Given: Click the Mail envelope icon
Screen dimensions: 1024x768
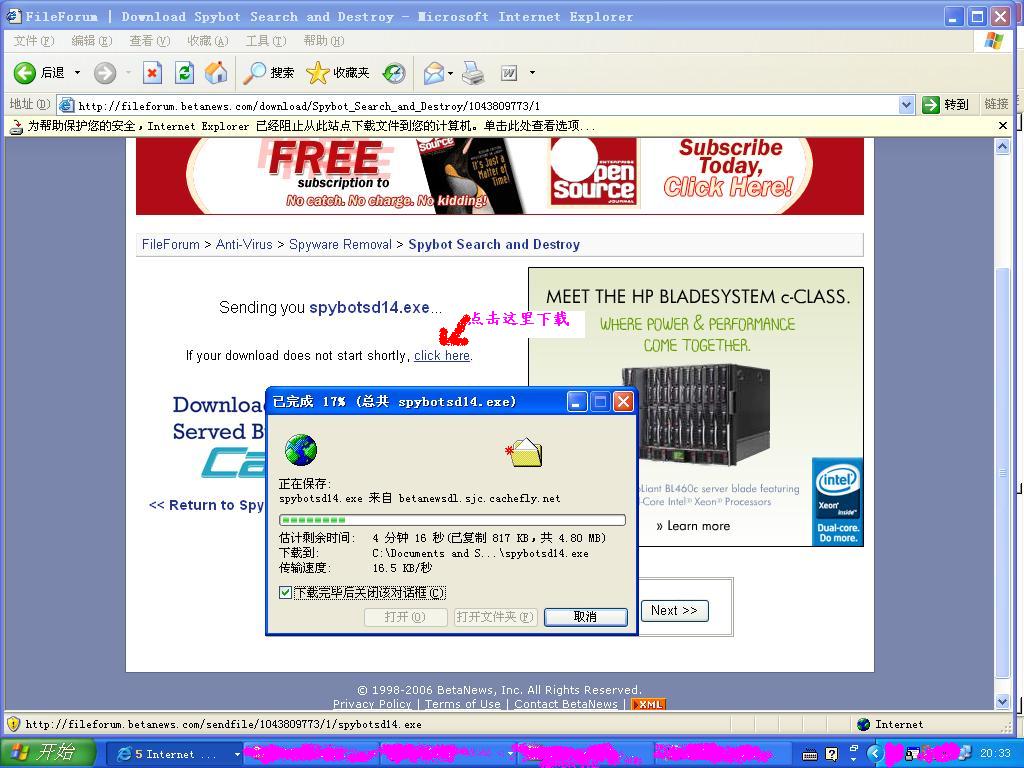Looking at the screenshot, I should (x=434, y=72).
